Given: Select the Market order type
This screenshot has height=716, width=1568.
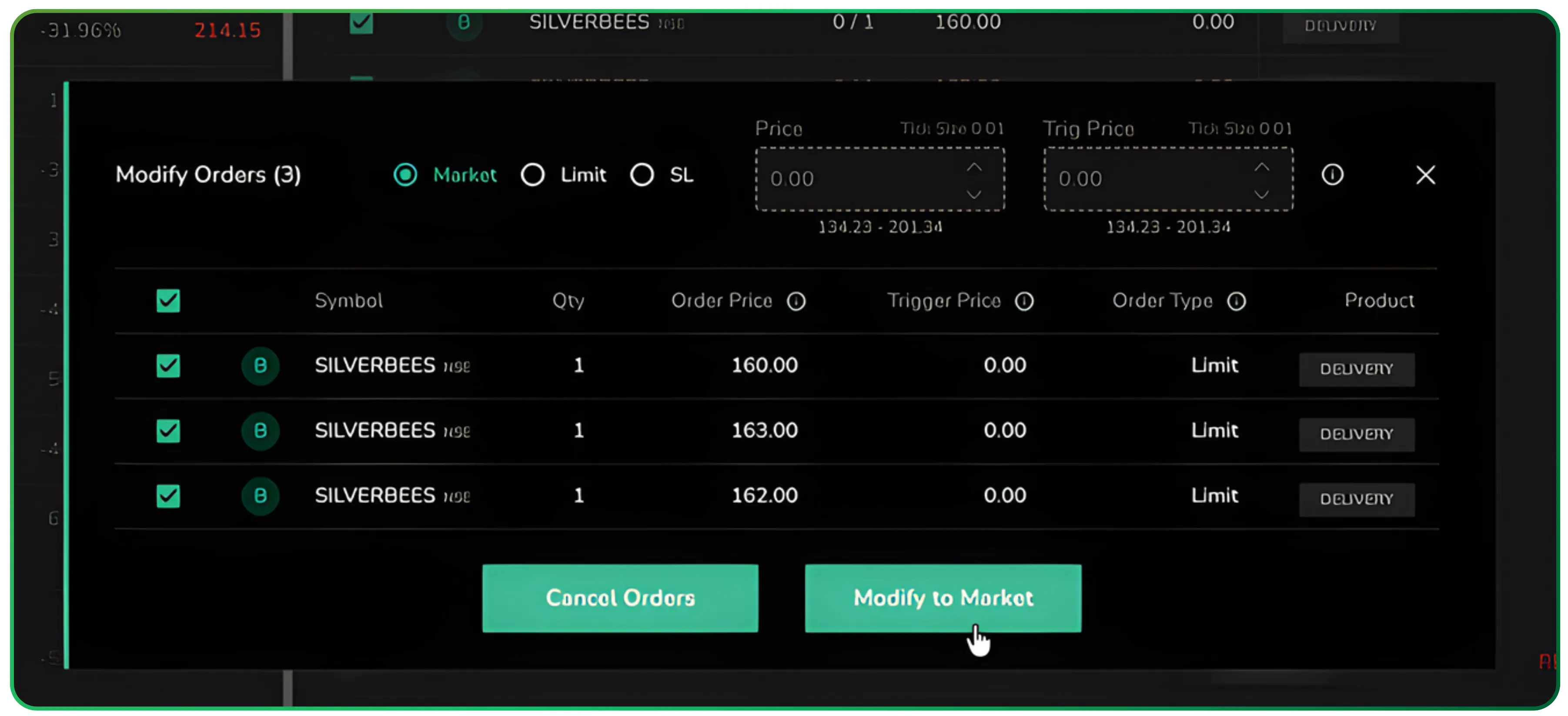Looking at the screenshot, I should [405, 175].
